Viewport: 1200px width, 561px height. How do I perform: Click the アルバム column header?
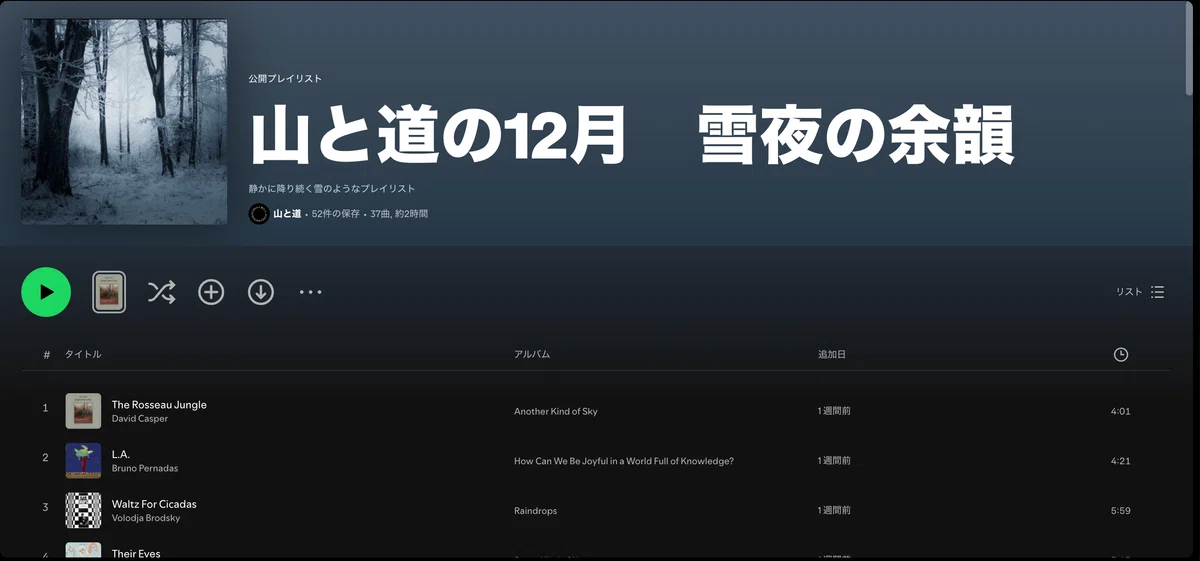(x=532, y=354)
